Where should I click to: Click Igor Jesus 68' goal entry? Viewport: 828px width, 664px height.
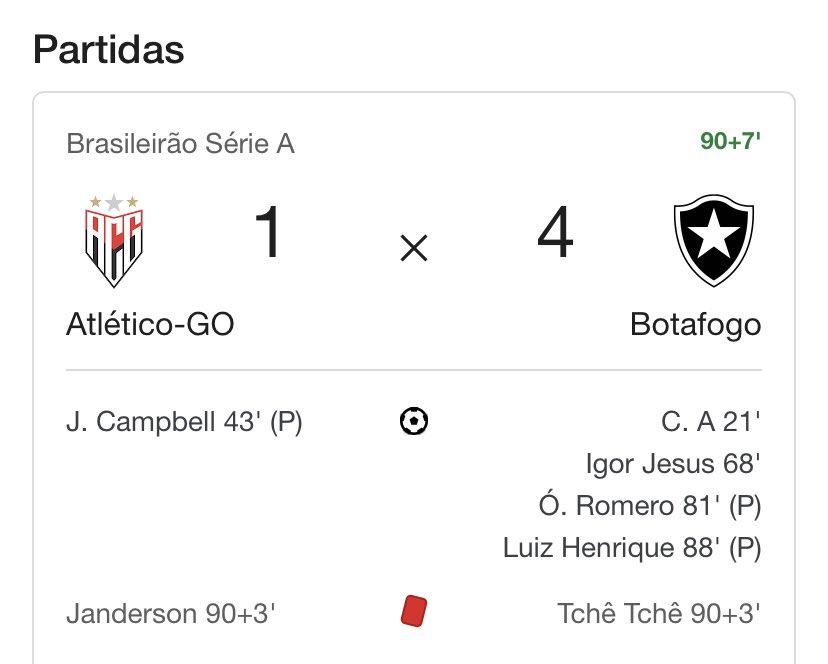click(673, 465)
